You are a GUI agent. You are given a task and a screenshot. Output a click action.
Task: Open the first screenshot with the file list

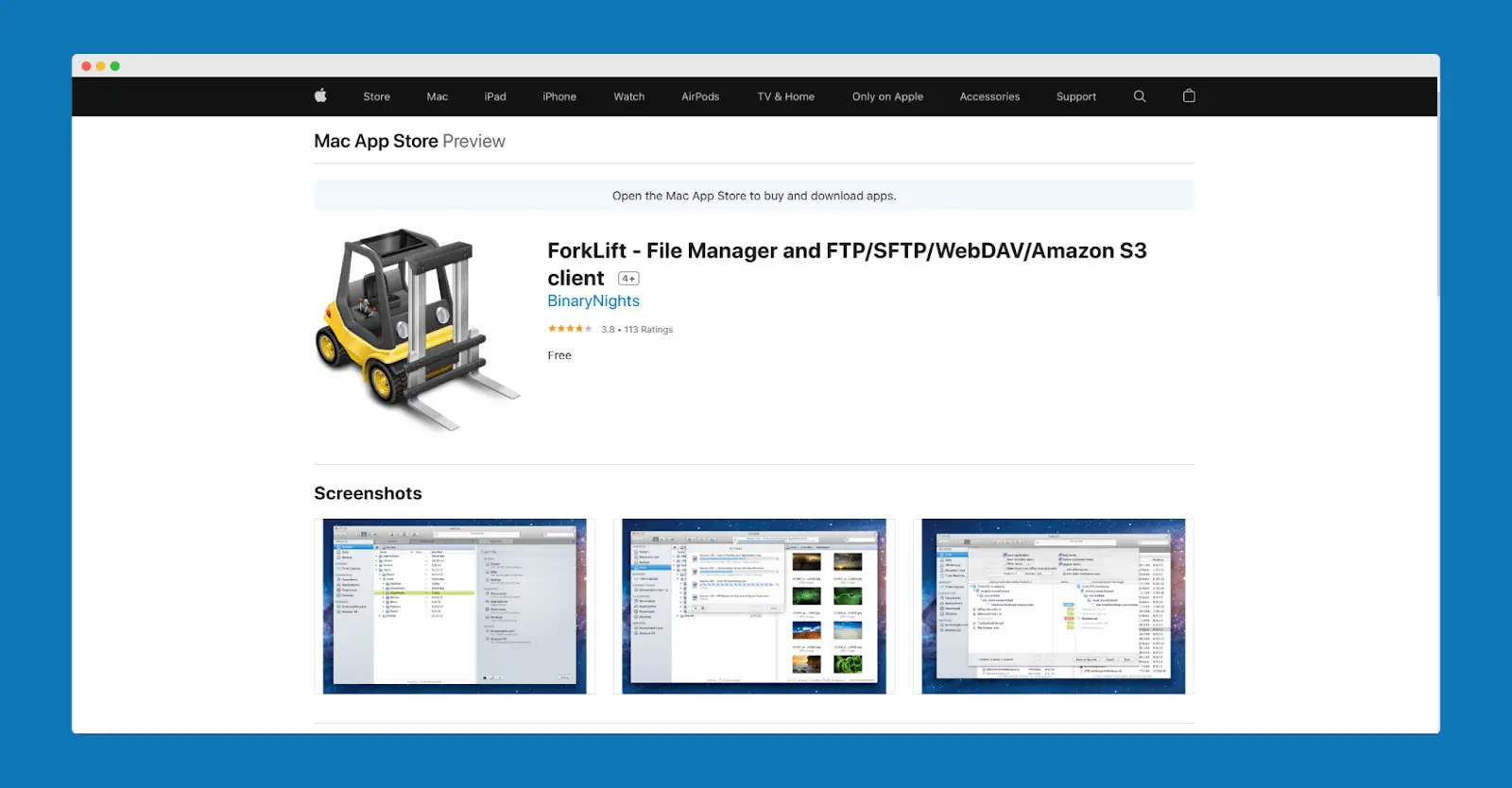click(x=455, y=606)
